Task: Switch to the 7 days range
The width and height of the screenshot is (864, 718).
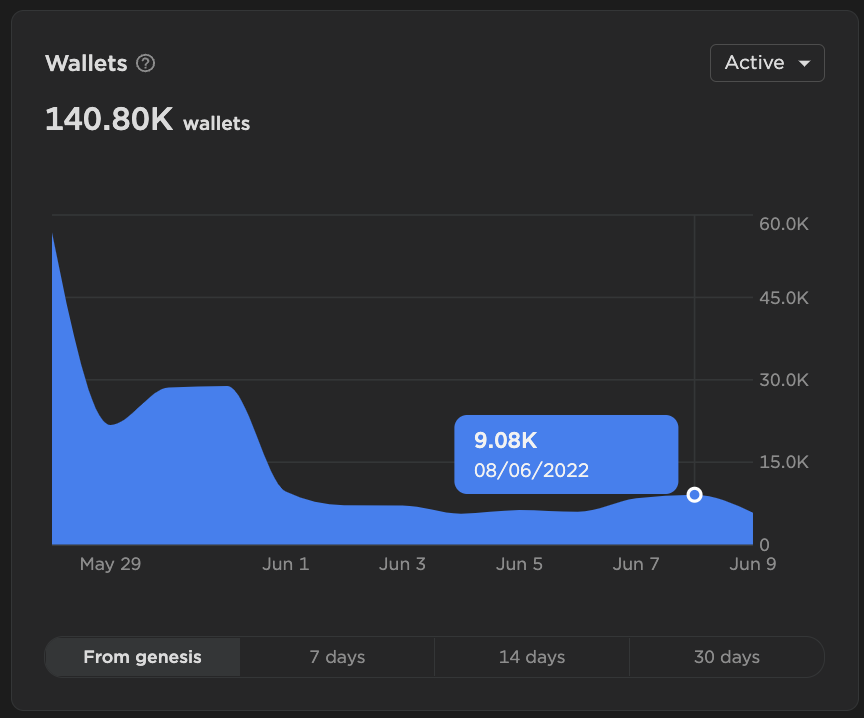Action: (337, 657)
